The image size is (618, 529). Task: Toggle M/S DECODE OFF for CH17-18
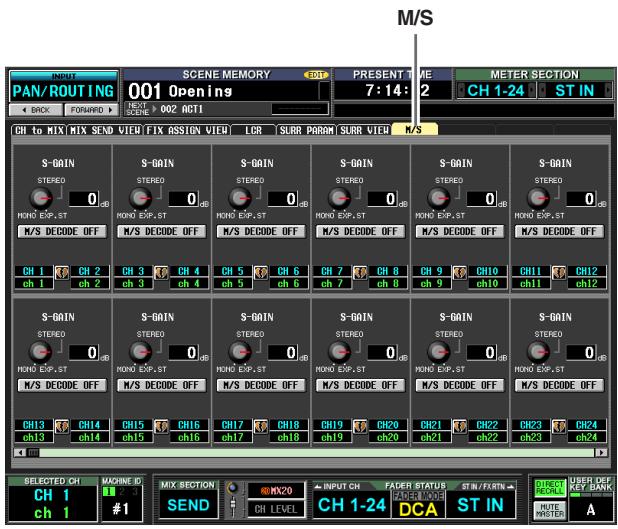[x=261, y=385]
